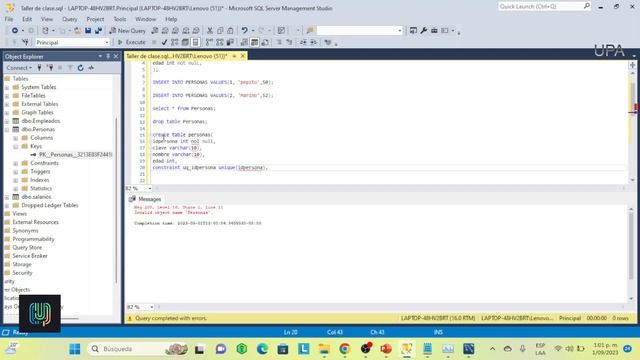Image resolution: width=640 pixels, height=360 pixels.
Task: Toggle pin on the query document tab
Action: (x=234, y=56)
